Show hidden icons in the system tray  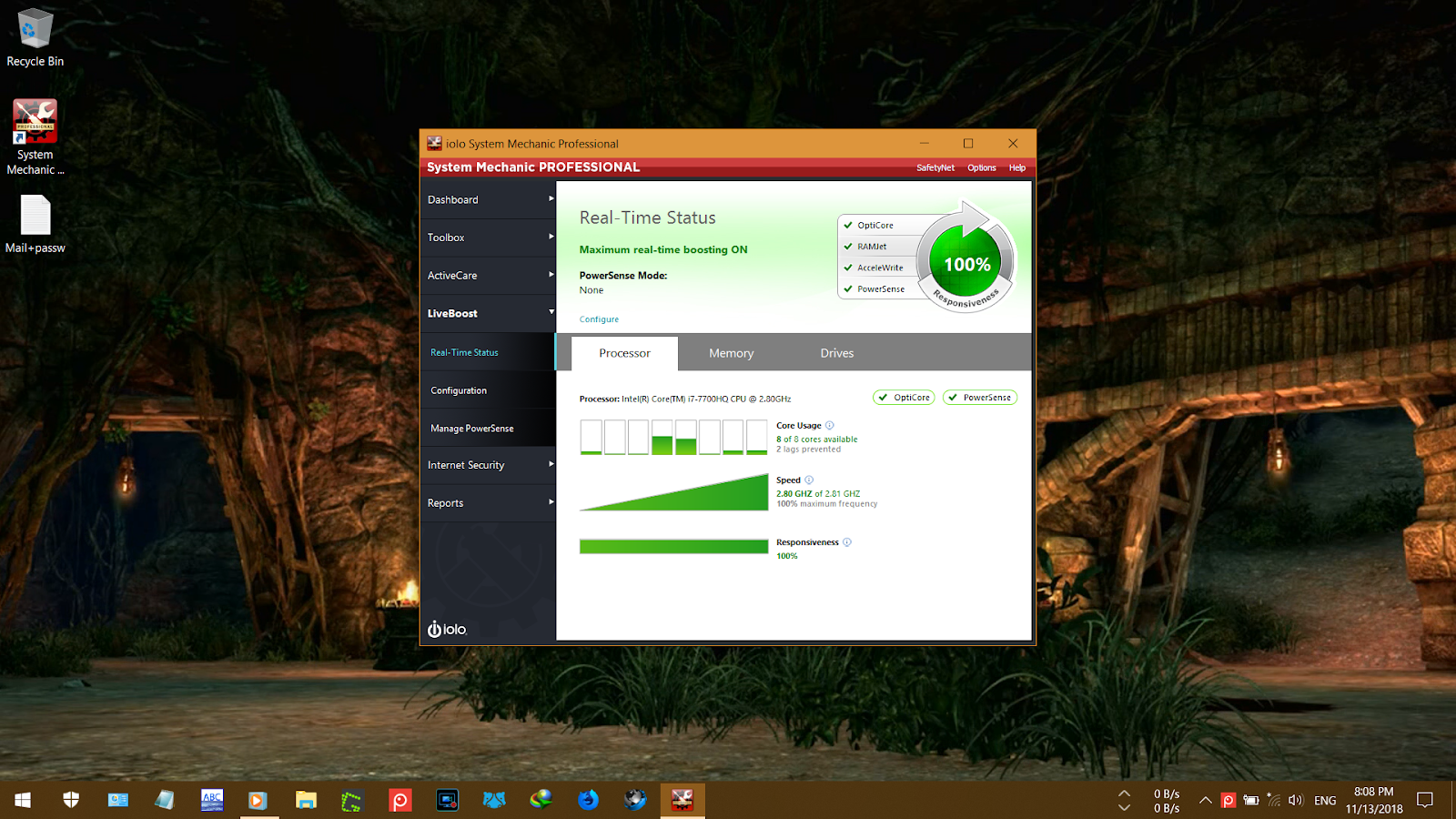(1205, 801)
